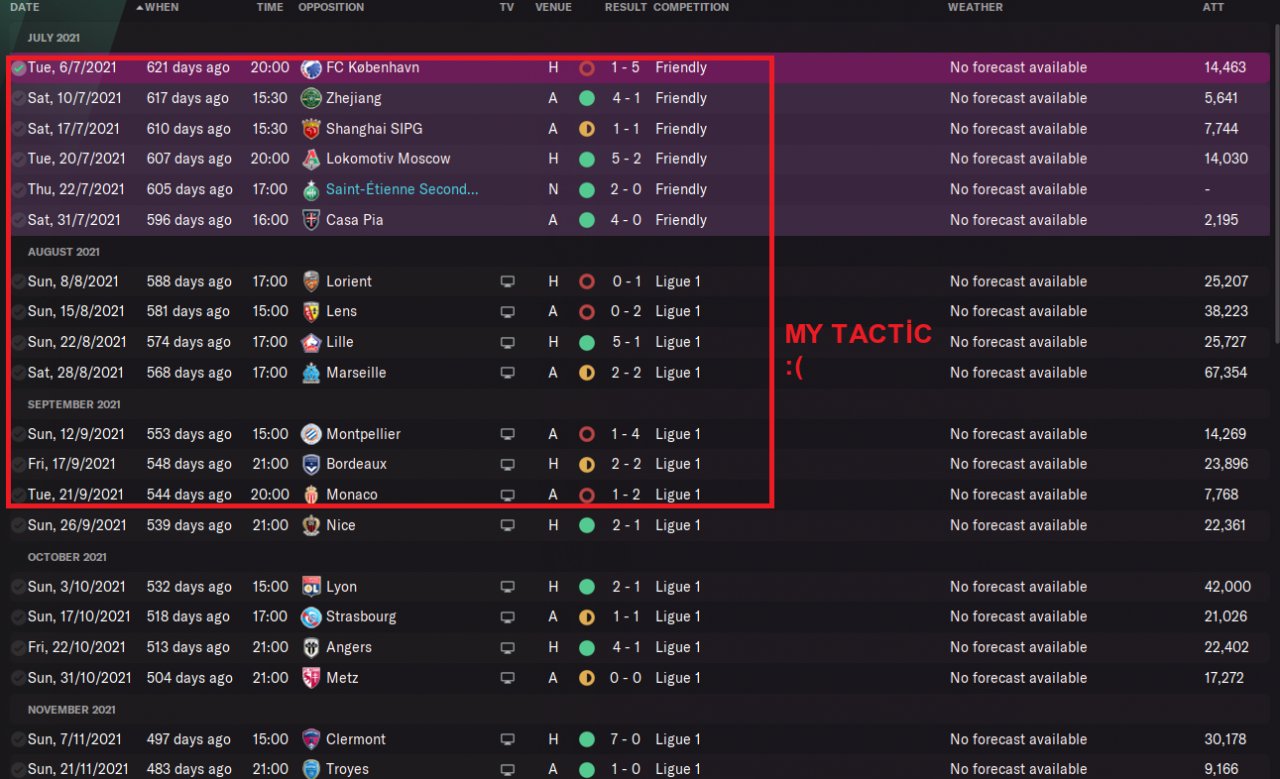The width and height of the screenshot is (1280, 779).
Task: Click green win indicator for Zhejiang match
Action: [587, 98]
